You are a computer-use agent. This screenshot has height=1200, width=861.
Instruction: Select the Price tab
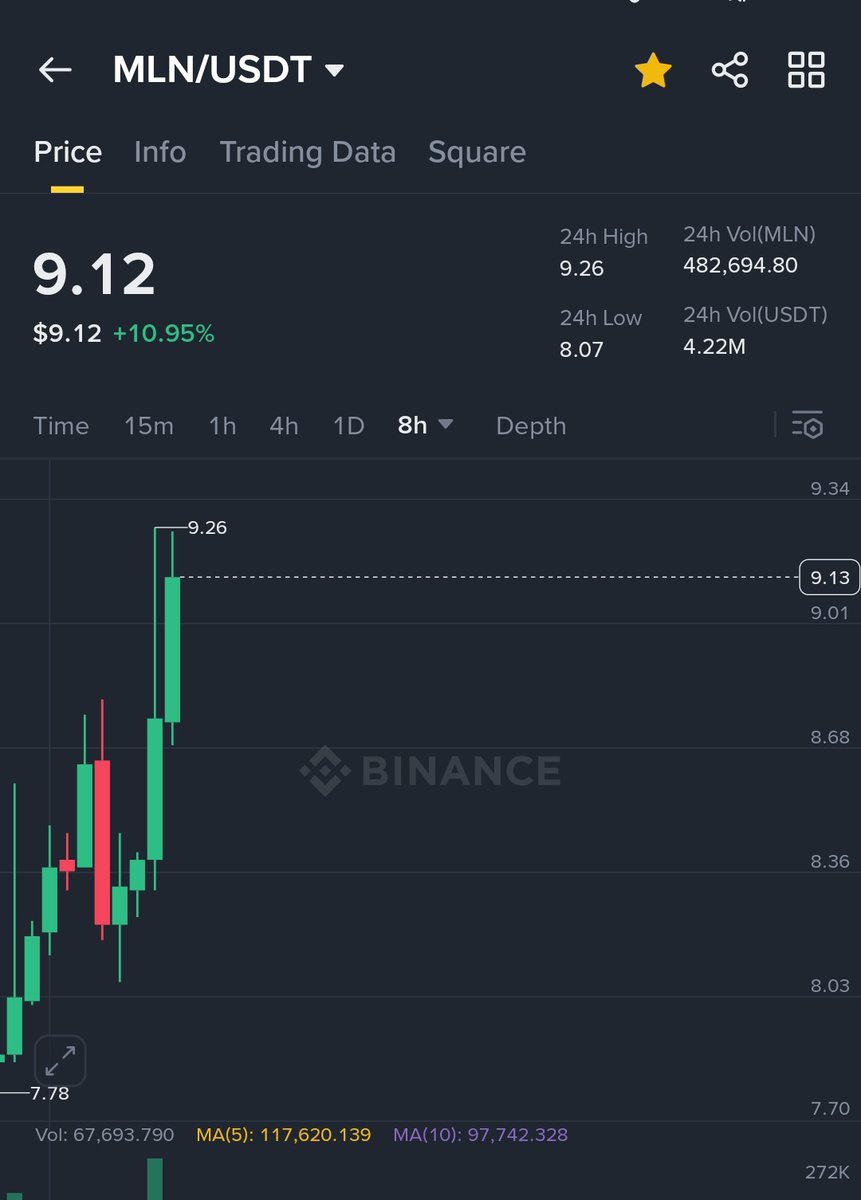point(68,152)
